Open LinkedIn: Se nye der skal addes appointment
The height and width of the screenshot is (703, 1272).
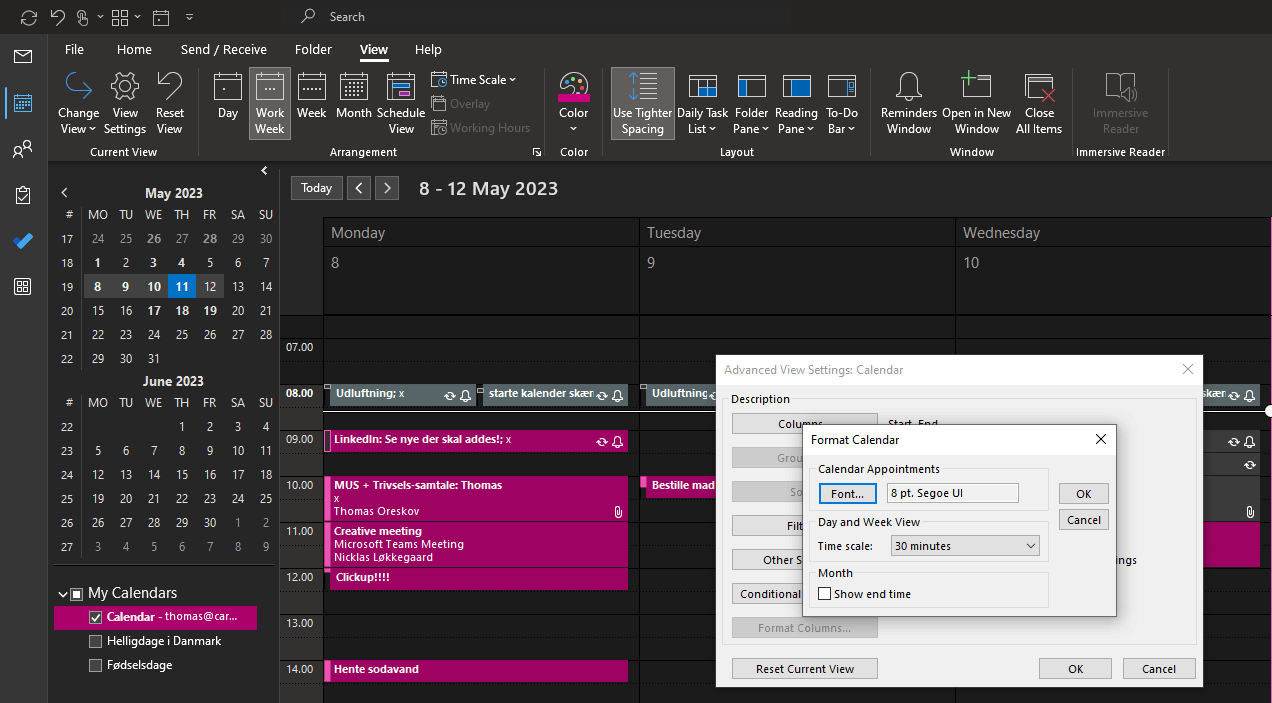(476, 440)
